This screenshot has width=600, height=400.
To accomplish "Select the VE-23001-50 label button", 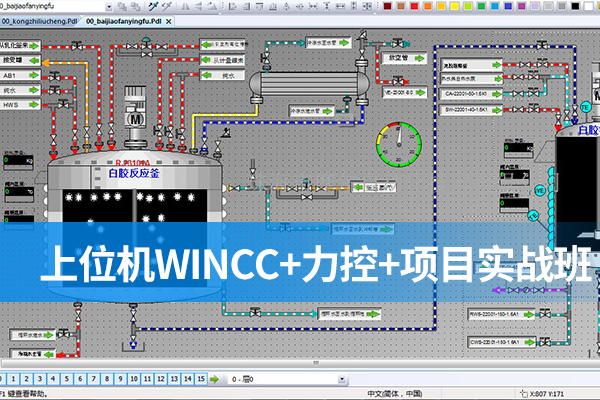I will pyautogui.click(x=404, y=92).
